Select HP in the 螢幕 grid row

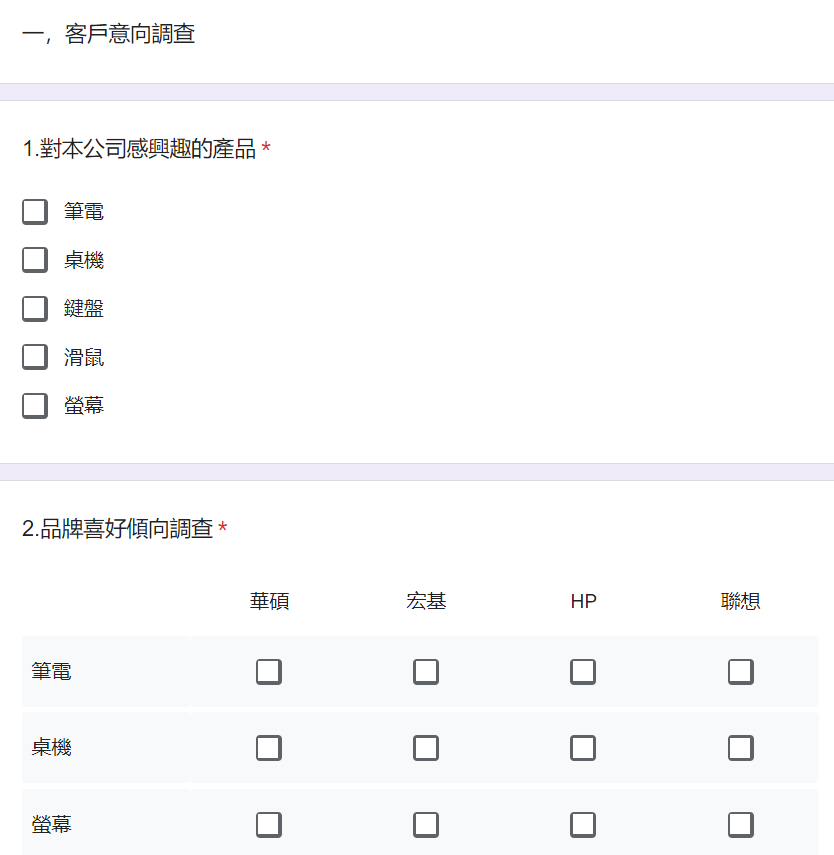click(x=583, y=825)
